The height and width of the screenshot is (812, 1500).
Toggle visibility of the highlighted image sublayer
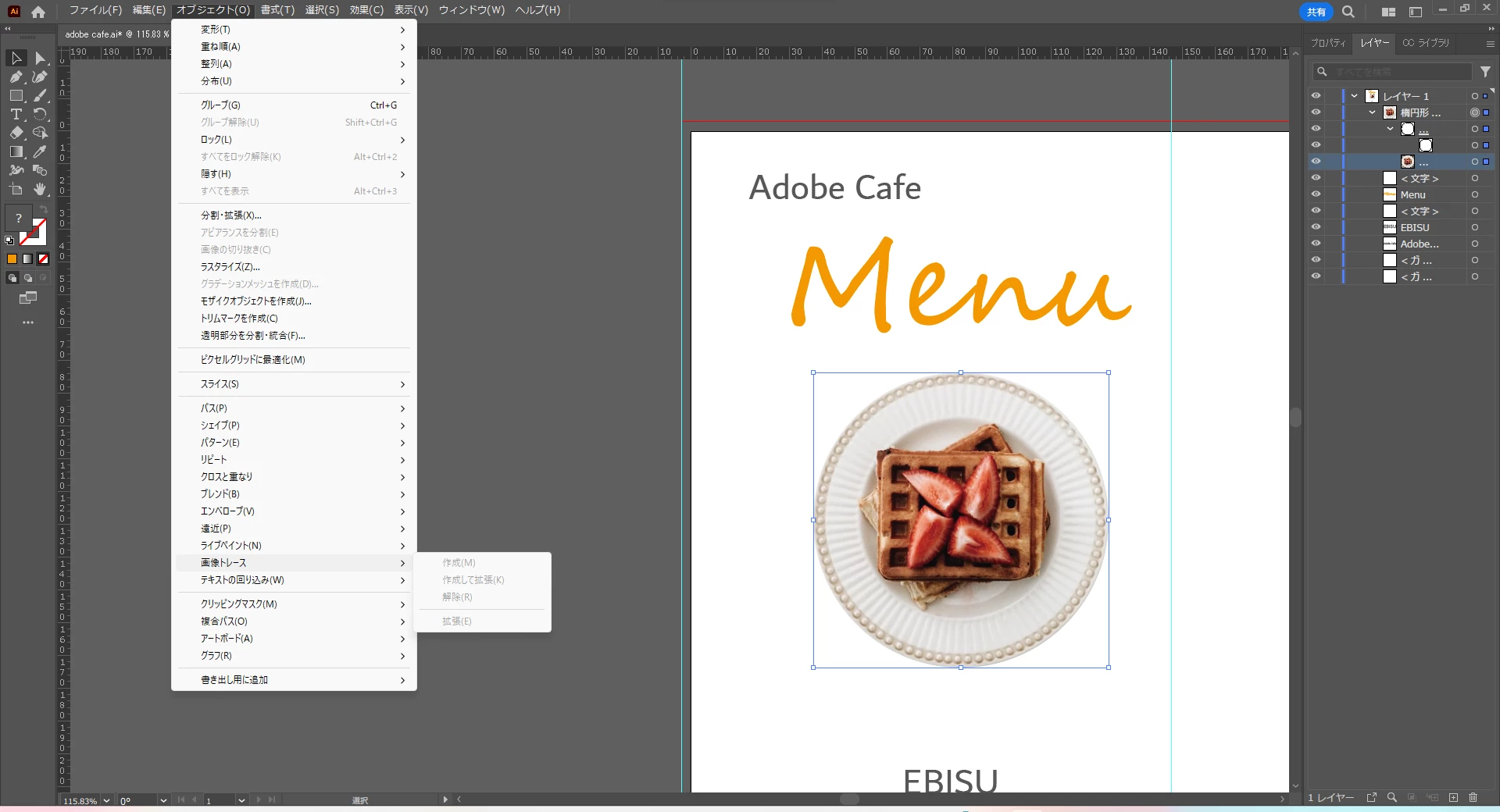coord(1316,162)
